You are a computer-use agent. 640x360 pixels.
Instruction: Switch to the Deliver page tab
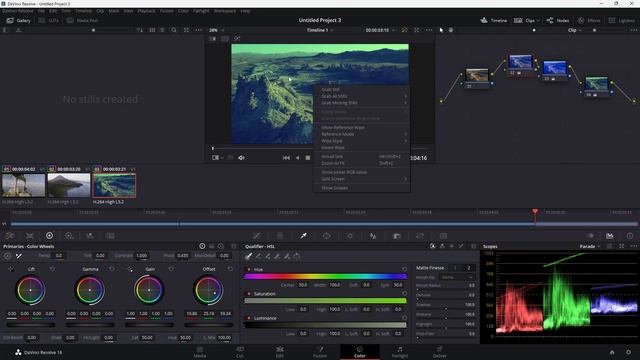coord(440,352)
